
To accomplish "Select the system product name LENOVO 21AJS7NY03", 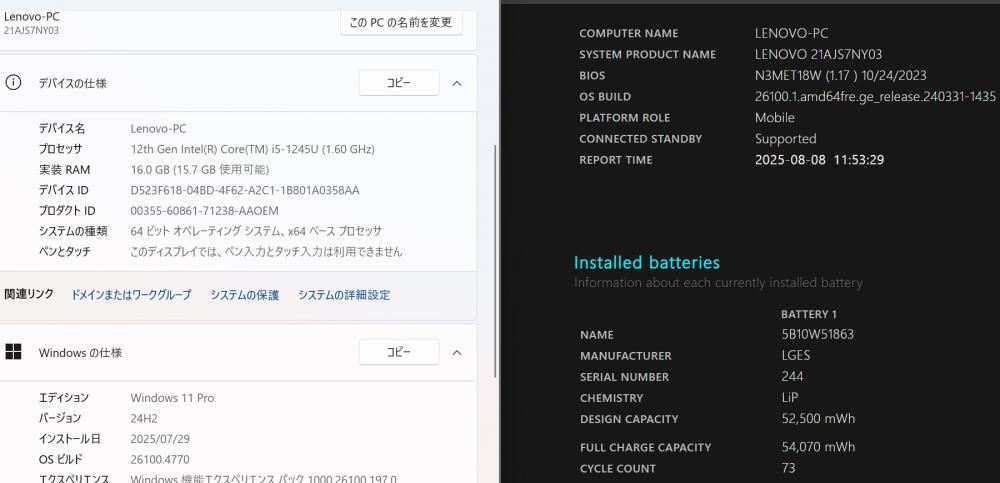I will tap(819, 54).
